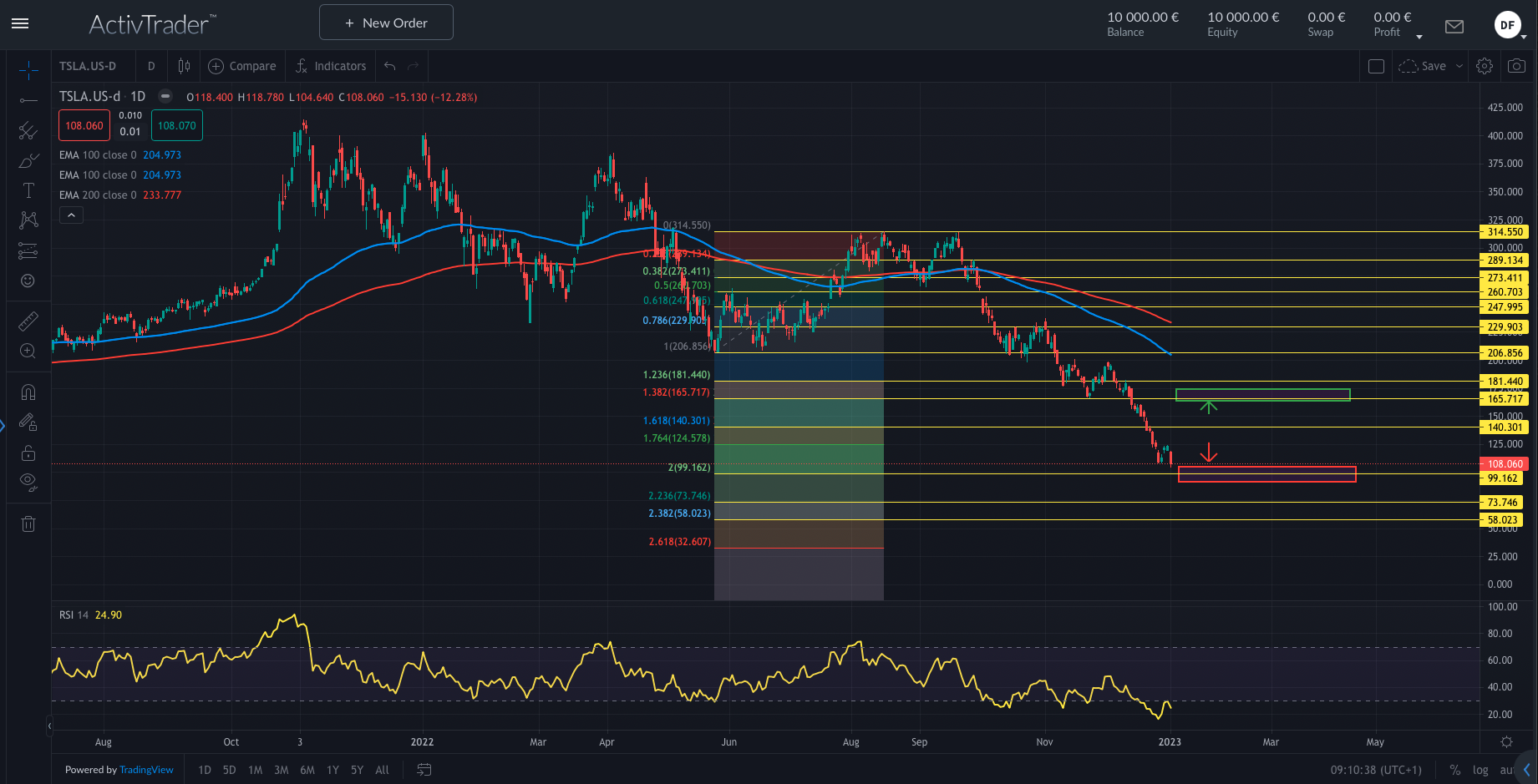Click the green Fibonacci-zone rectangle on chart
This screenshot has height=784, width=1538.
click(1262, 395)
